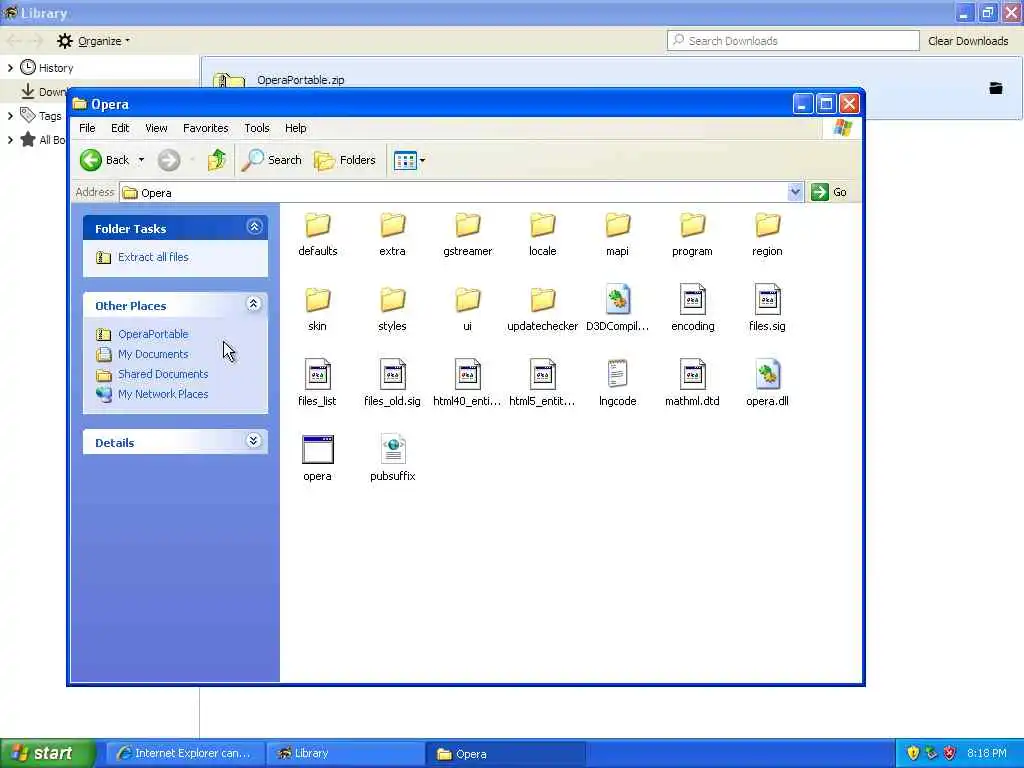1024x768 pixels.
Task: Open the mapi folder icon
Action: (617, 226)
